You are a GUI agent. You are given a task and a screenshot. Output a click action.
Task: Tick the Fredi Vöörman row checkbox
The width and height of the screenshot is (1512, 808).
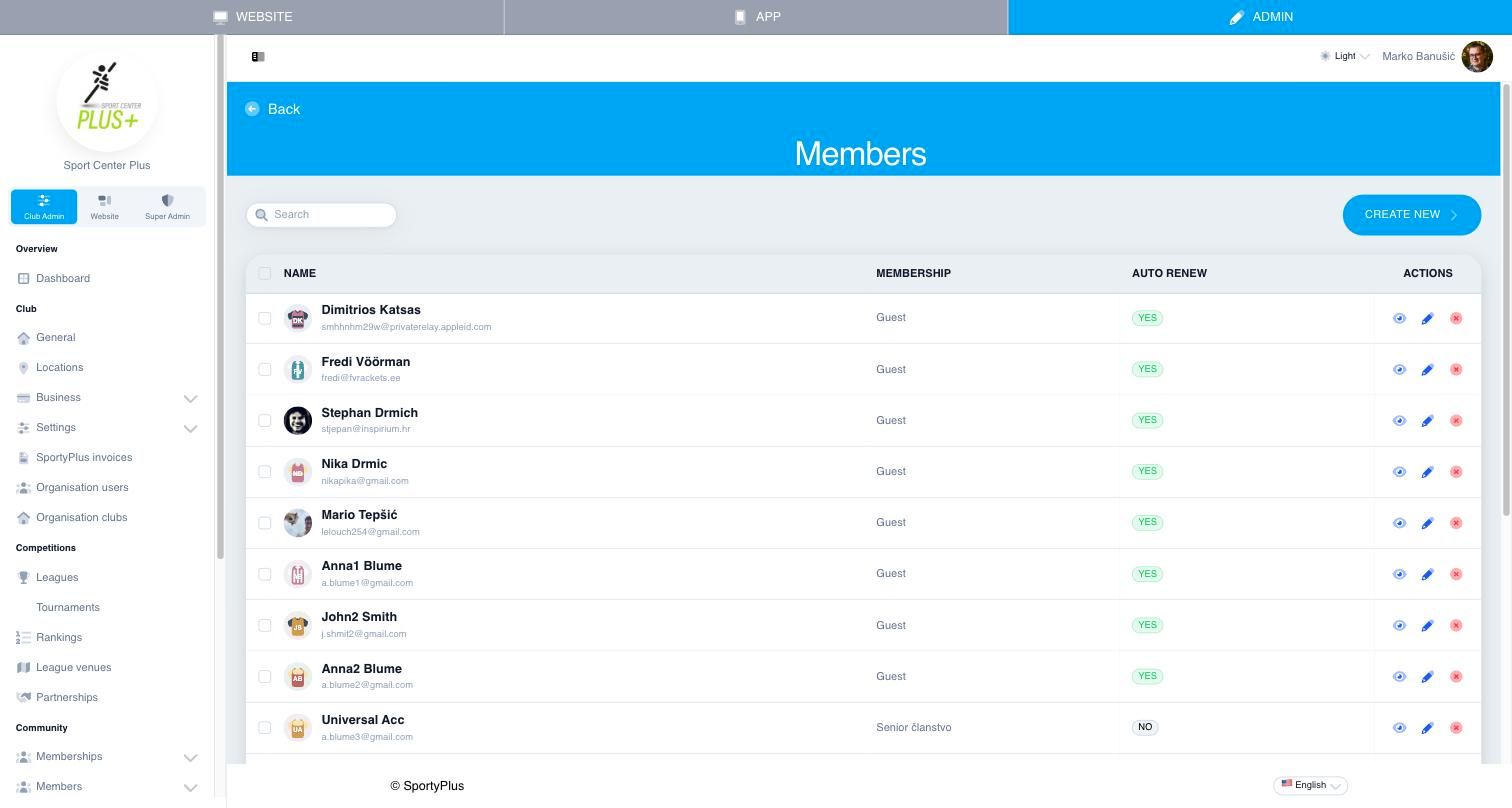click(264, 369)
